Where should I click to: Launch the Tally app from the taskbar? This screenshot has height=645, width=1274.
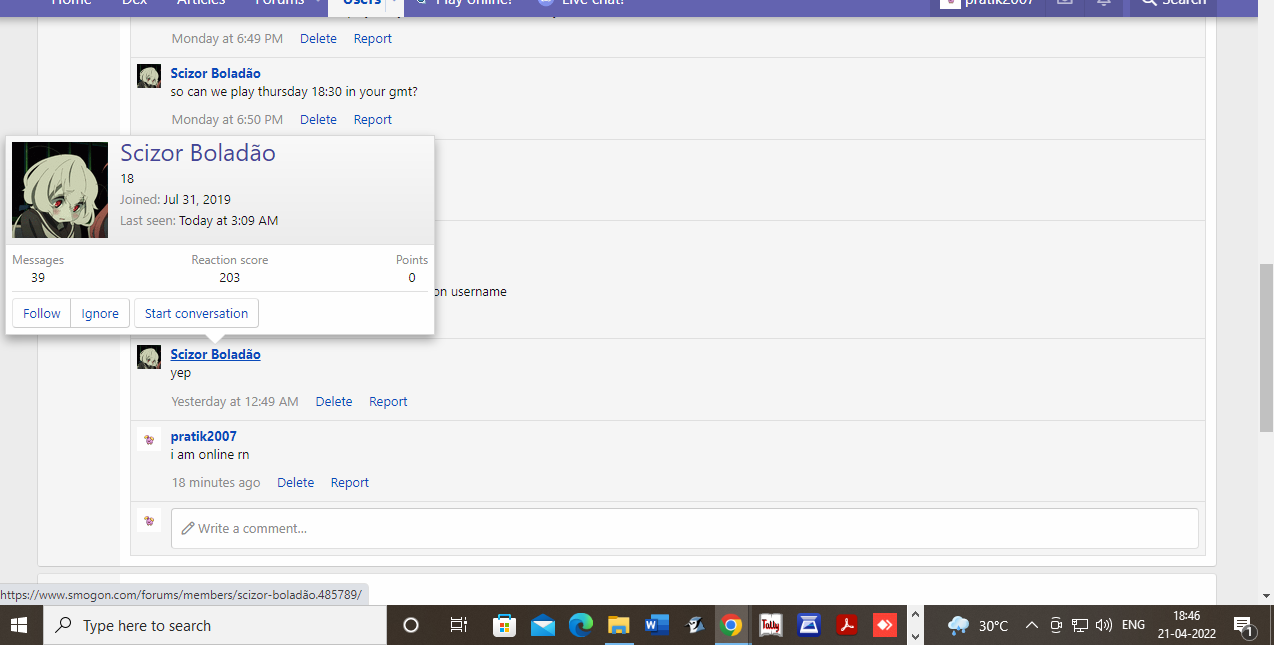coord(770,625)
